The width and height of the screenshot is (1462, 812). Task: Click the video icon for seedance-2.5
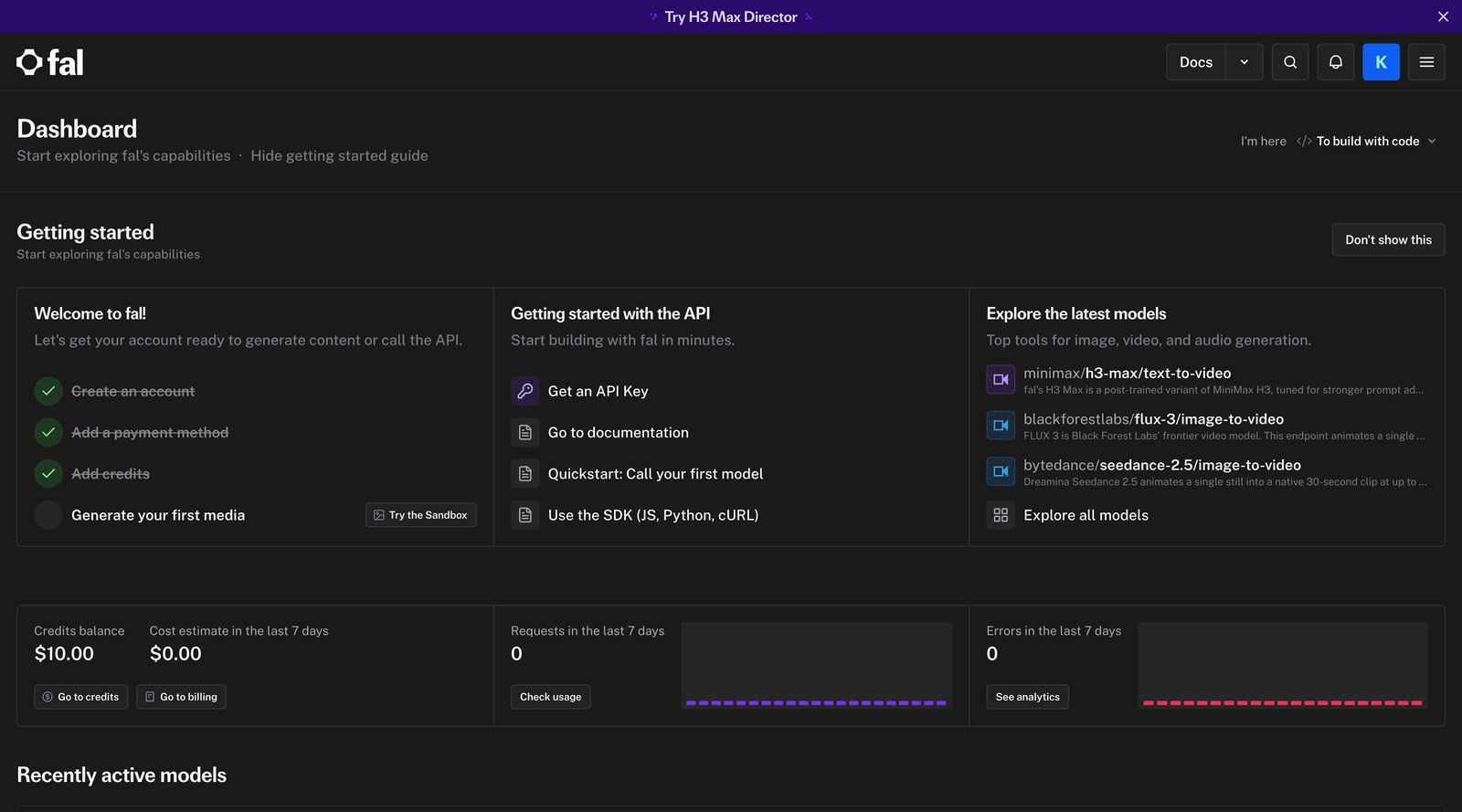(1001, 471)
